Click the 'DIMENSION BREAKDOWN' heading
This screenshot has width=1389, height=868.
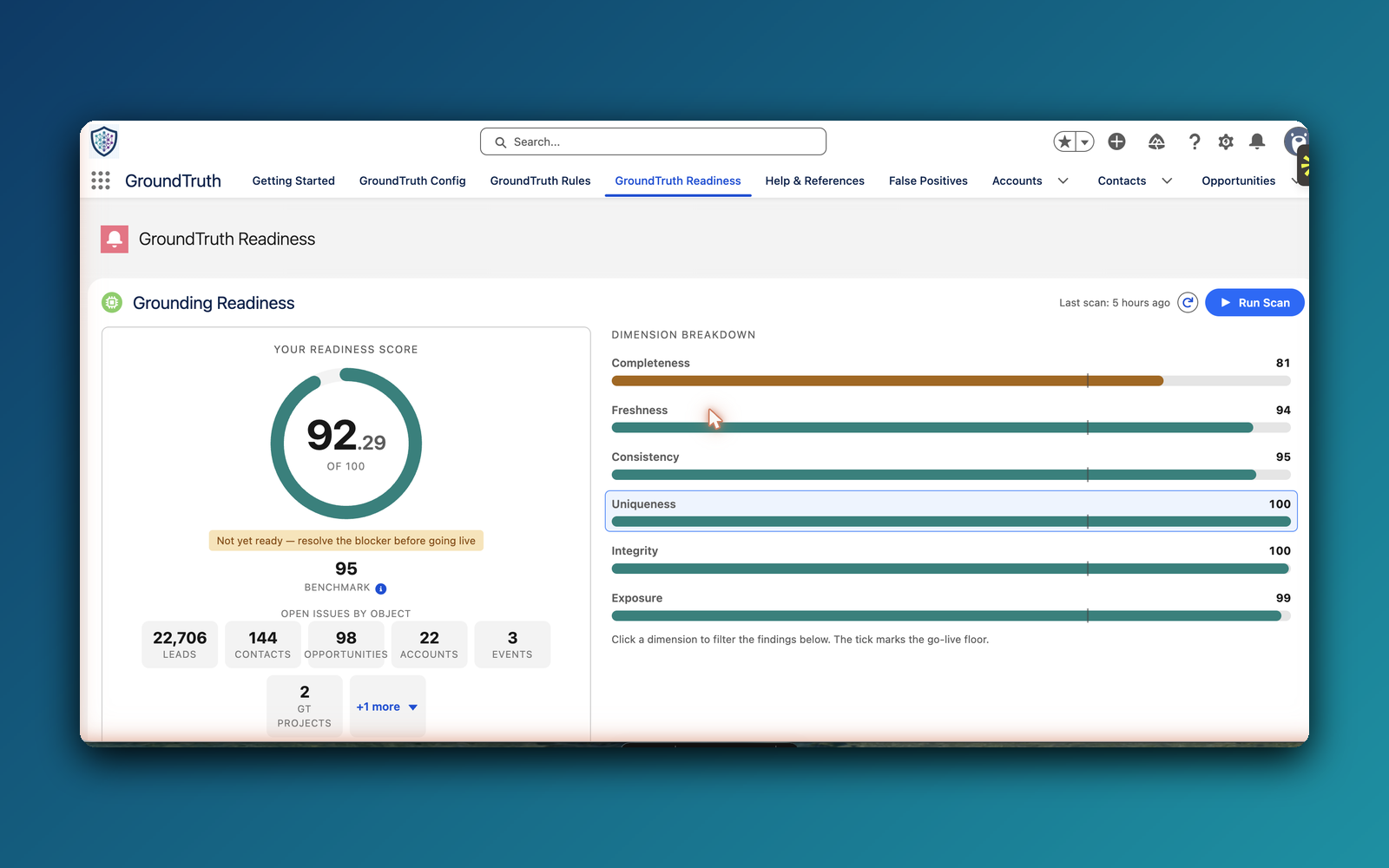[683, 335]
